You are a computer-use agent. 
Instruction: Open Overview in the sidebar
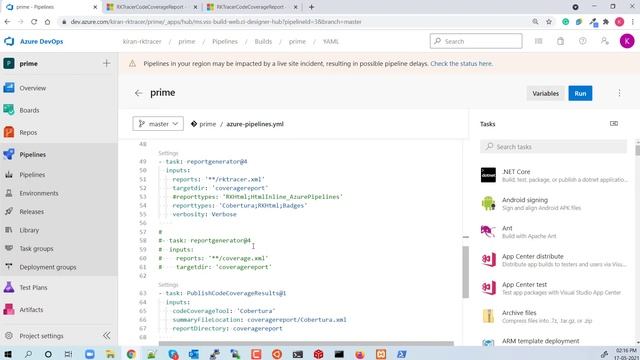click(x=33, y=88)
